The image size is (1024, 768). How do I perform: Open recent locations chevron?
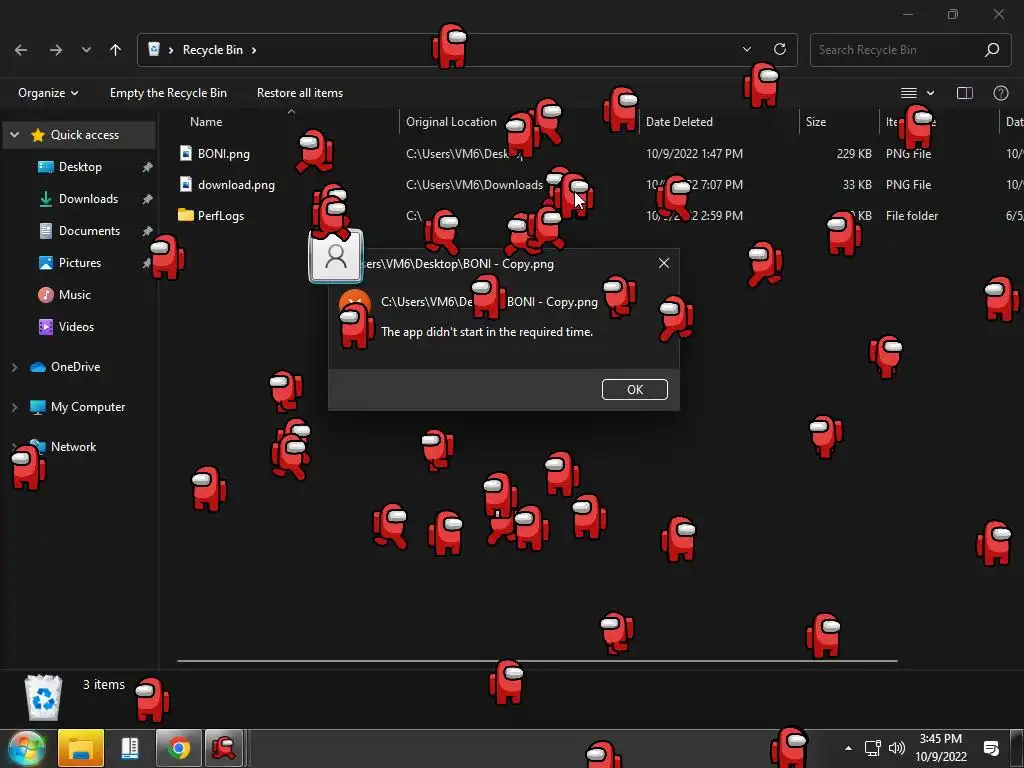86,50
